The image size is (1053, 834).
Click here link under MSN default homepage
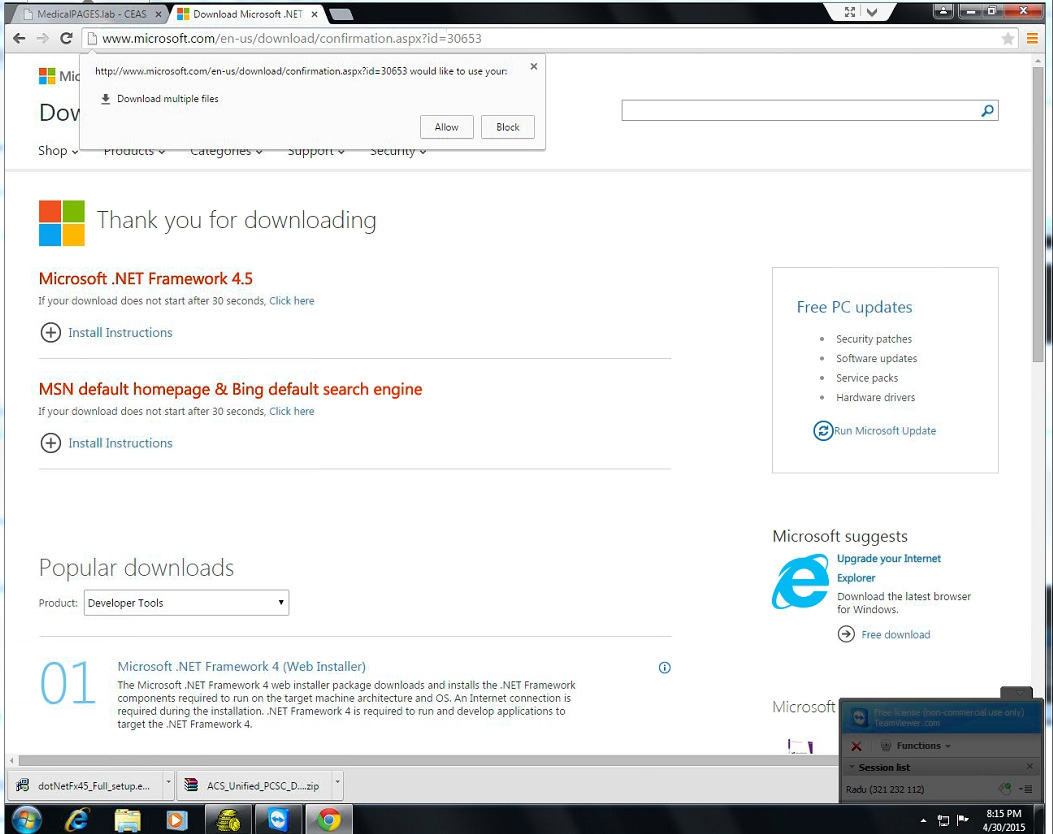[291, 411]
